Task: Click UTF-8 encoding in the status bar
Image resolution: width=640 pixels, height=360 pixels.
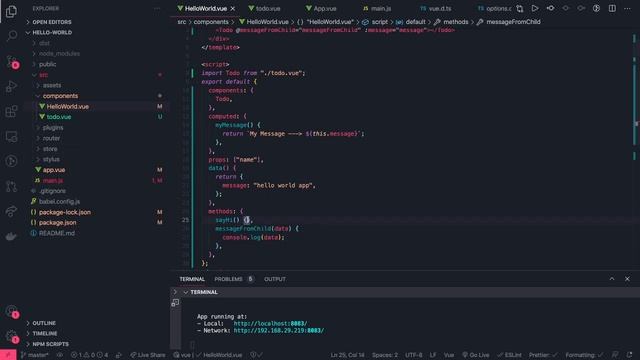Action: click(x=413, y=355)
